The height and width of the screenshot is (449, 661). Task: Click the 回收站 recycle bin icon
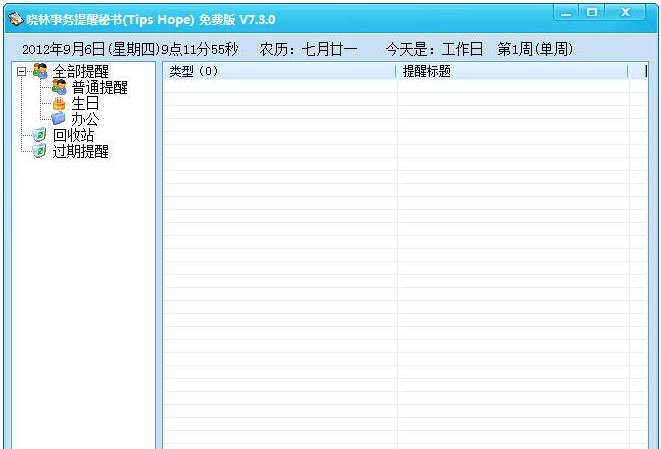tap(39, 135)
